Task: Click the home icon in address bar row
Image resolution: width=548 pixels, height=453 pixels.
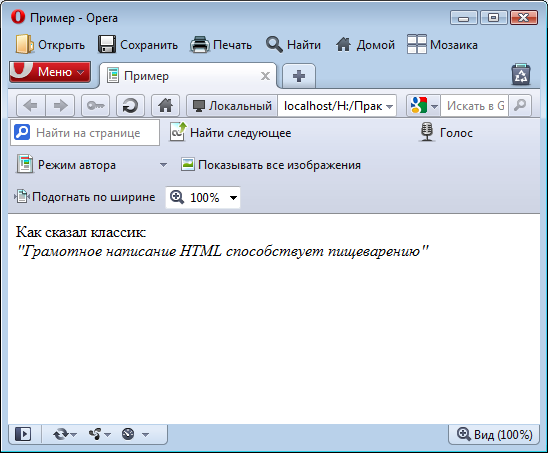Action: (165, 105)
